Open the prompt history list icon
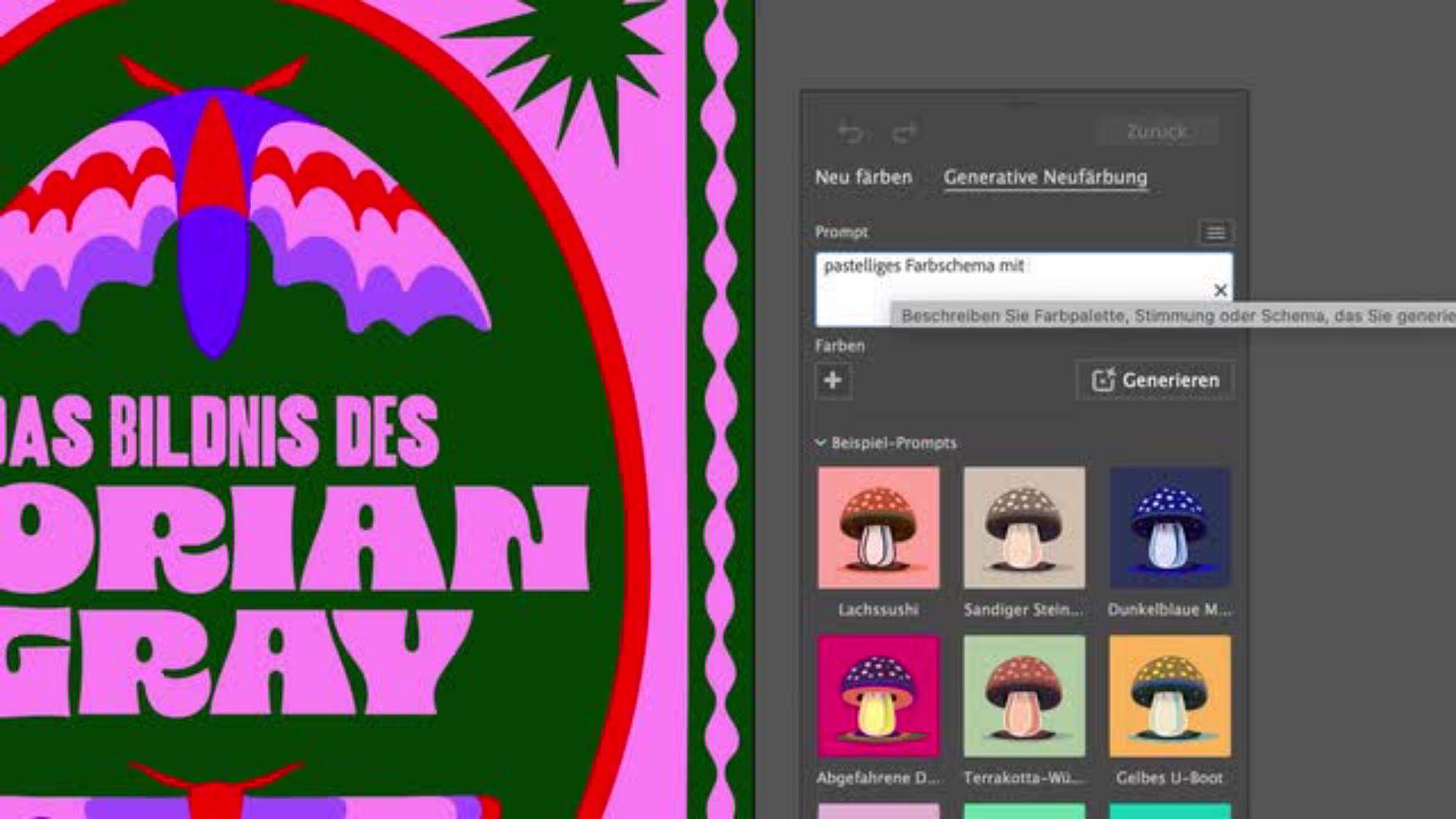 1215,232
